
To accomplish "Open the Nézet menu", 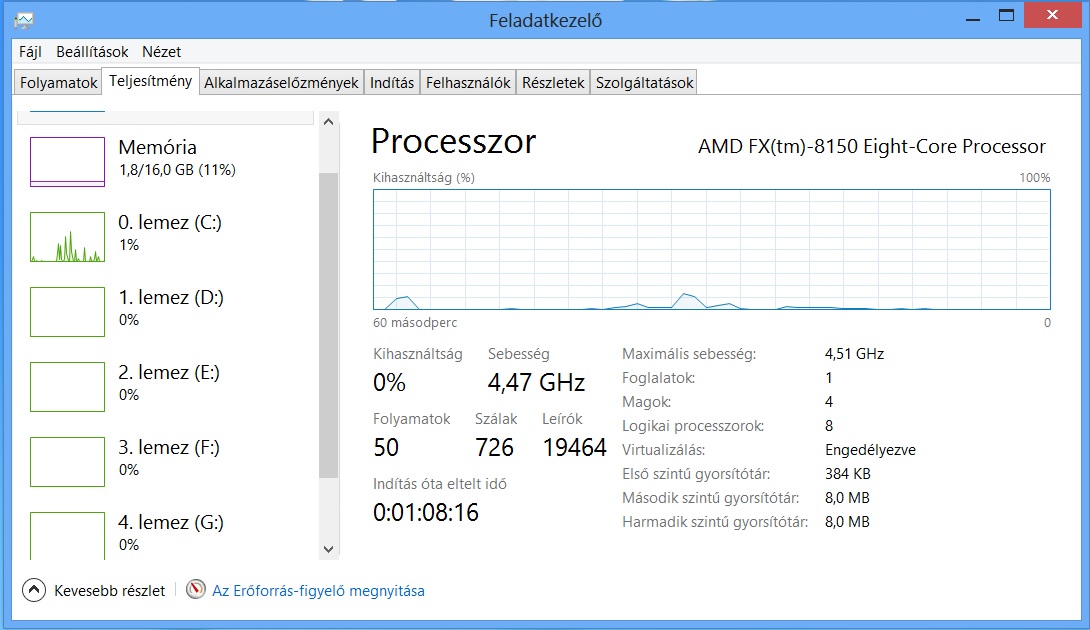I will tap(161, 51).
